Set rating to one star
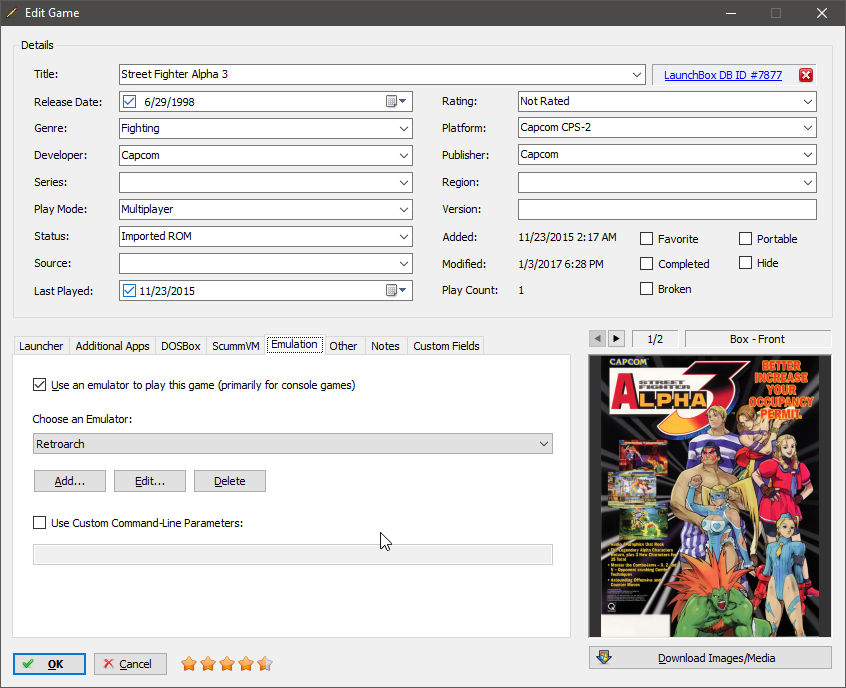The height and width of the screenshot is (688, 846). coord(189,664)
